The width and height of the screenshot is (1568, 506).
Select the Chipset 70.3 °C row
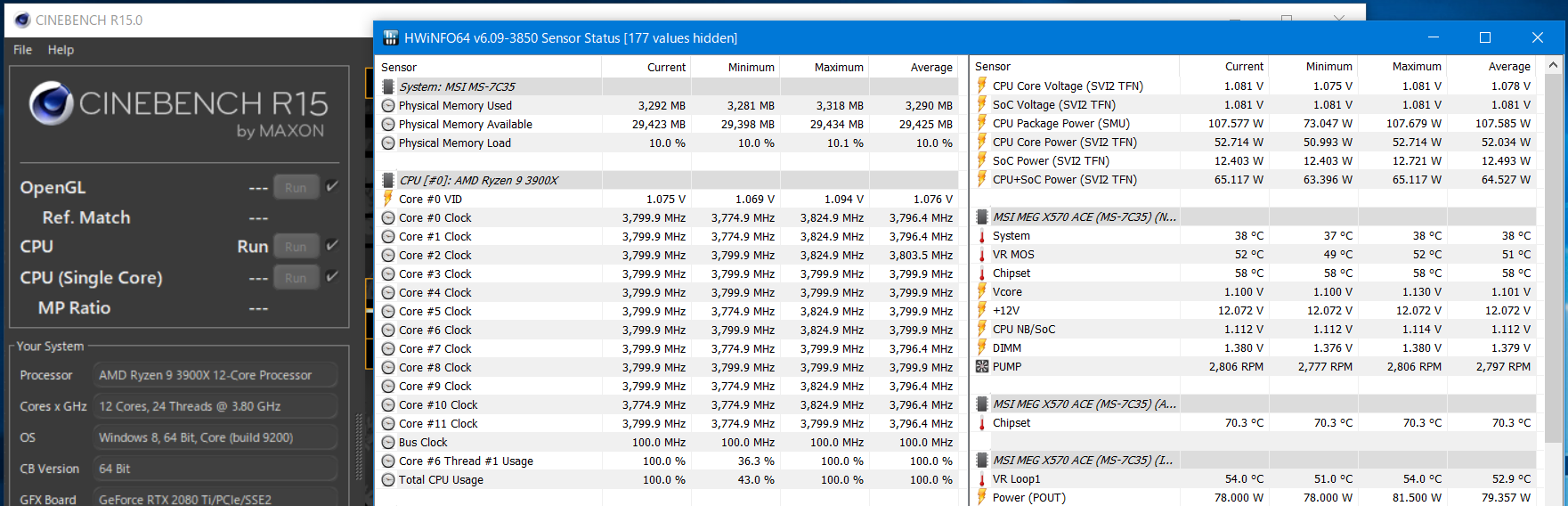(x=1254, y=422)
